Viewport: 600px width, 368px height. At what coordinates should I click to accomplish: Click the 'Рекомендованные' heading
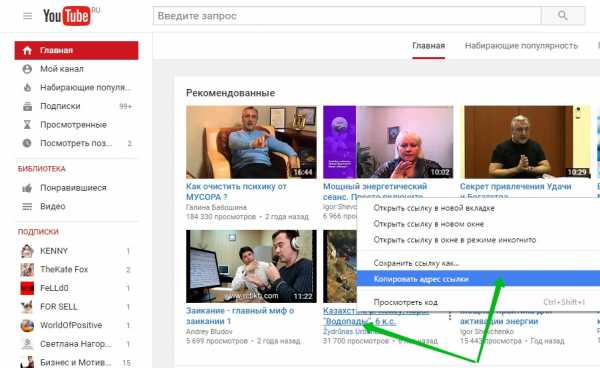230,93
